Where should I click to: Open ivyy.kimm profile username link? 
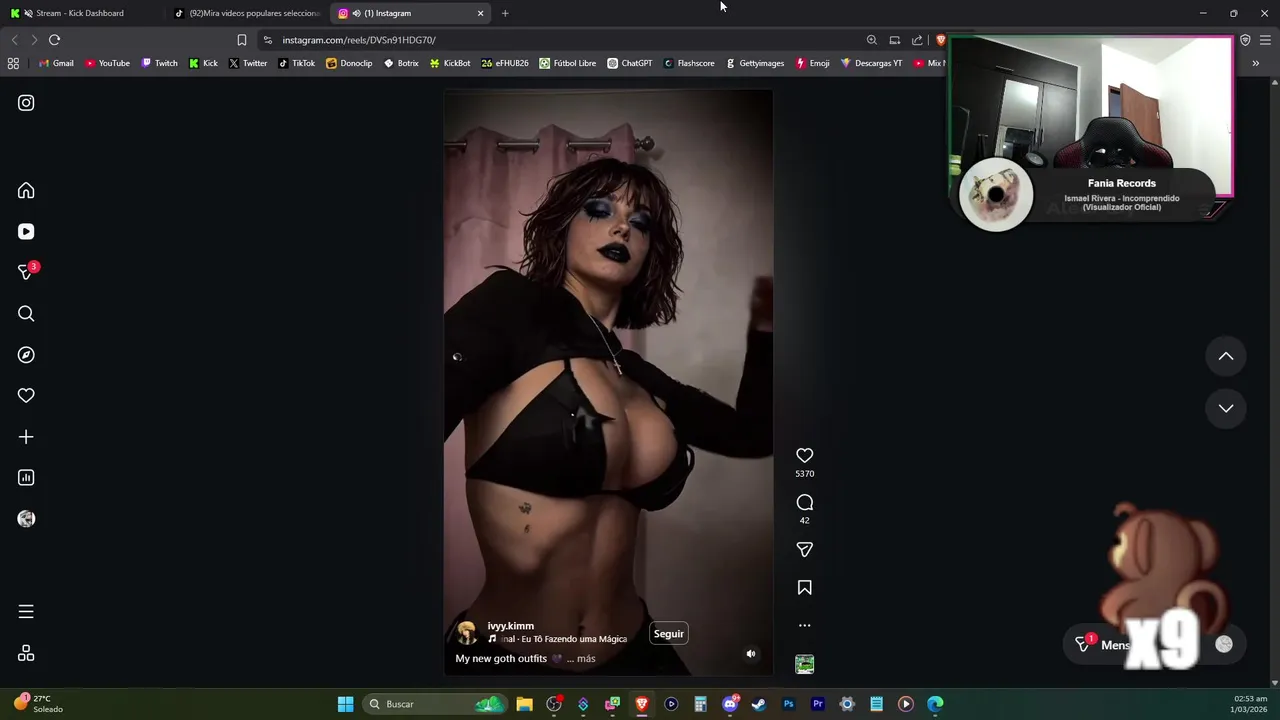[x=510, y=626]
